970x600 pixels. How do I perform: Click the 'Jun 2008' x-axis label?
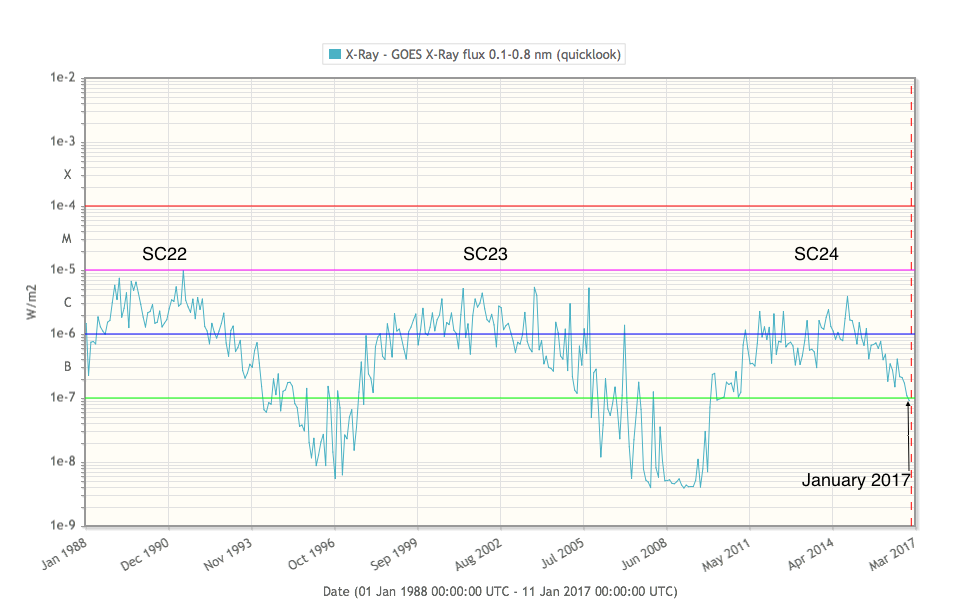click(644, 553)
